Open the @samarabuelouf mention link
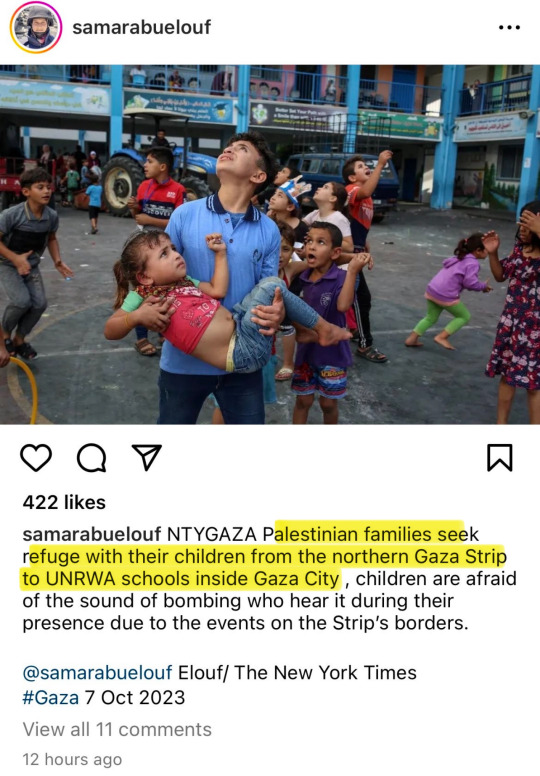This screenshot has height=776, width=540. (98, 673)
